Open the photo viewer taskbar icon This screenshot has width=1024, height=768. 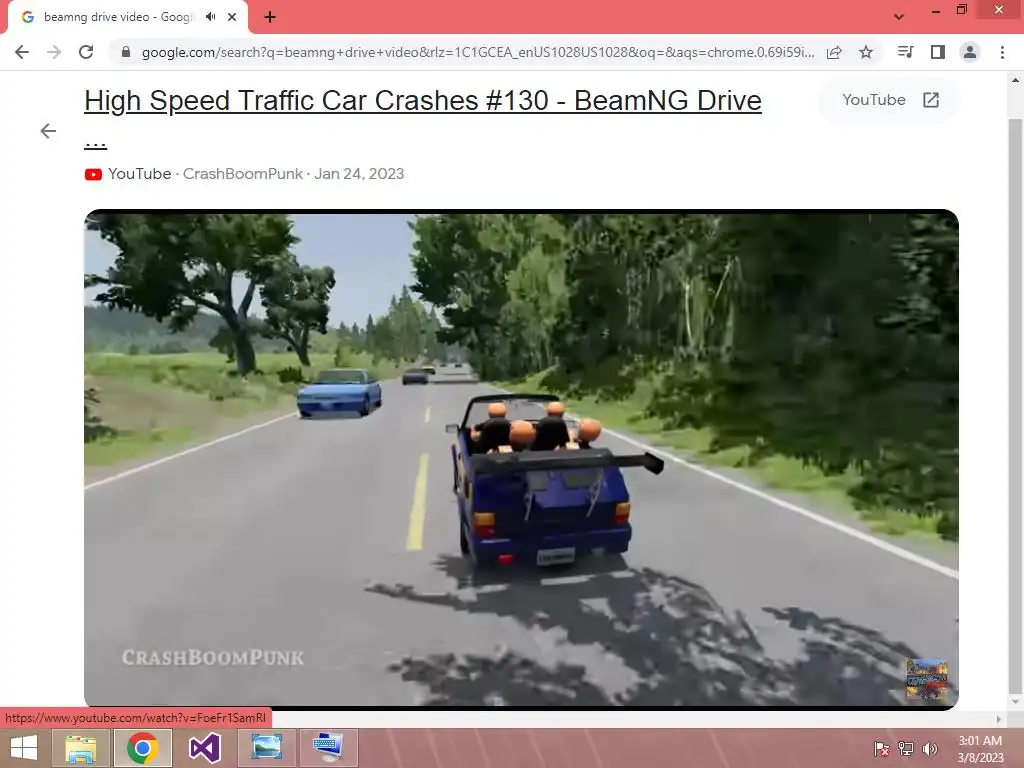pos(266,748)
